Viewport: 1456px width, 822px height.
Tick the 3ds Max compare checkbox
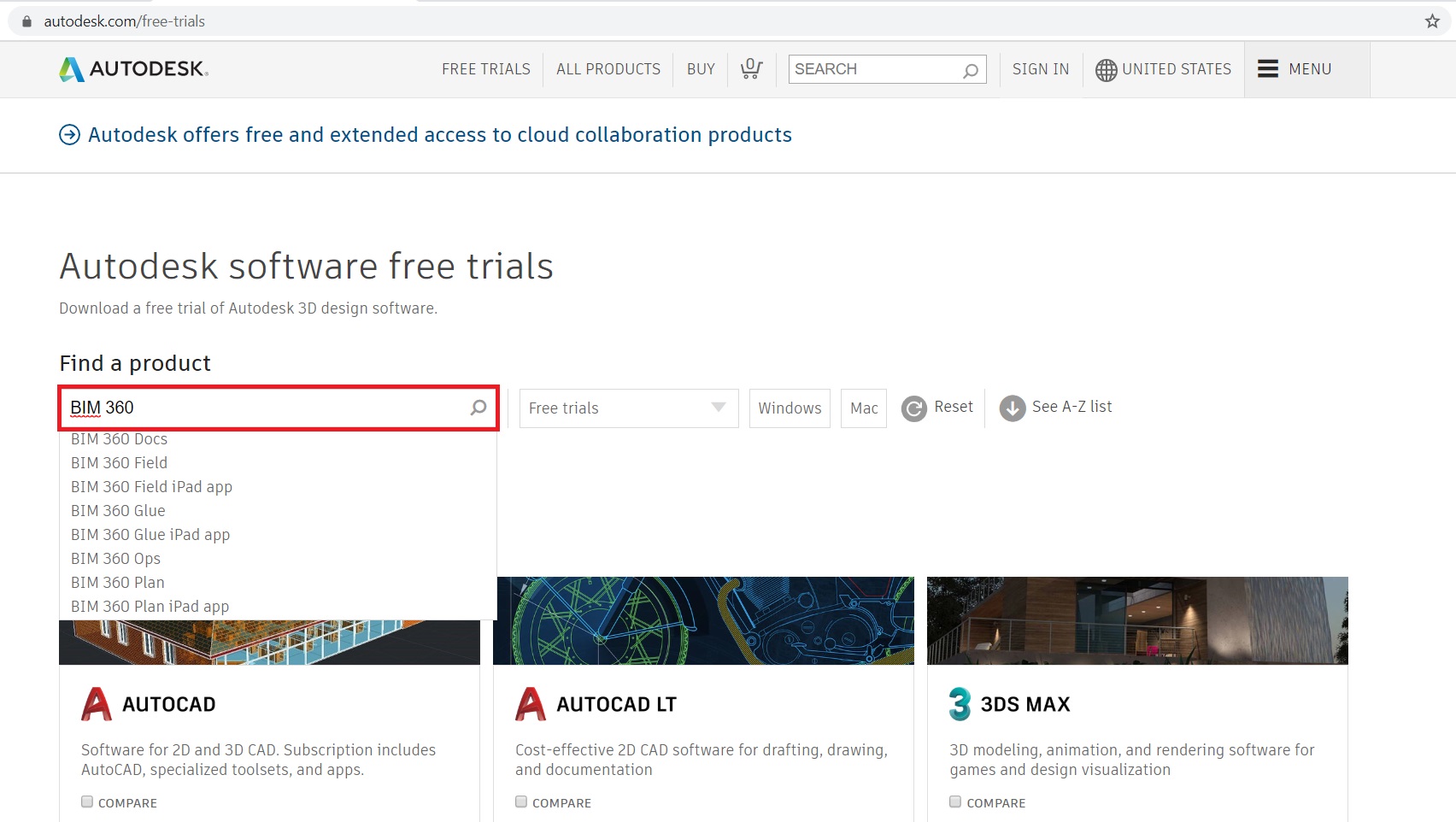click(955, 801)
